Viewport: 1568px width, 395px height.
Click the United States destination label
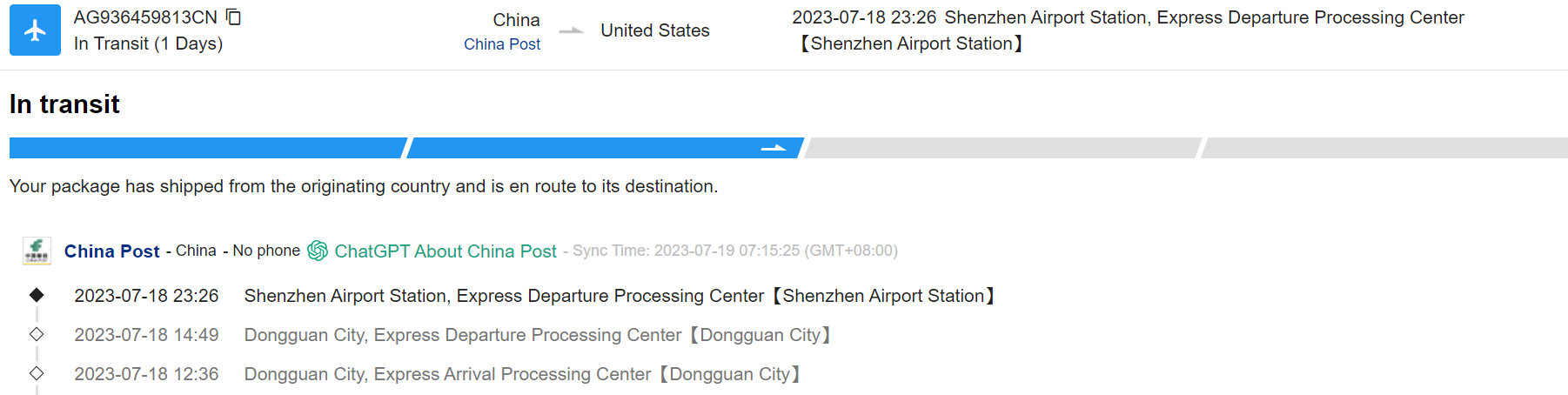[654, 30]
